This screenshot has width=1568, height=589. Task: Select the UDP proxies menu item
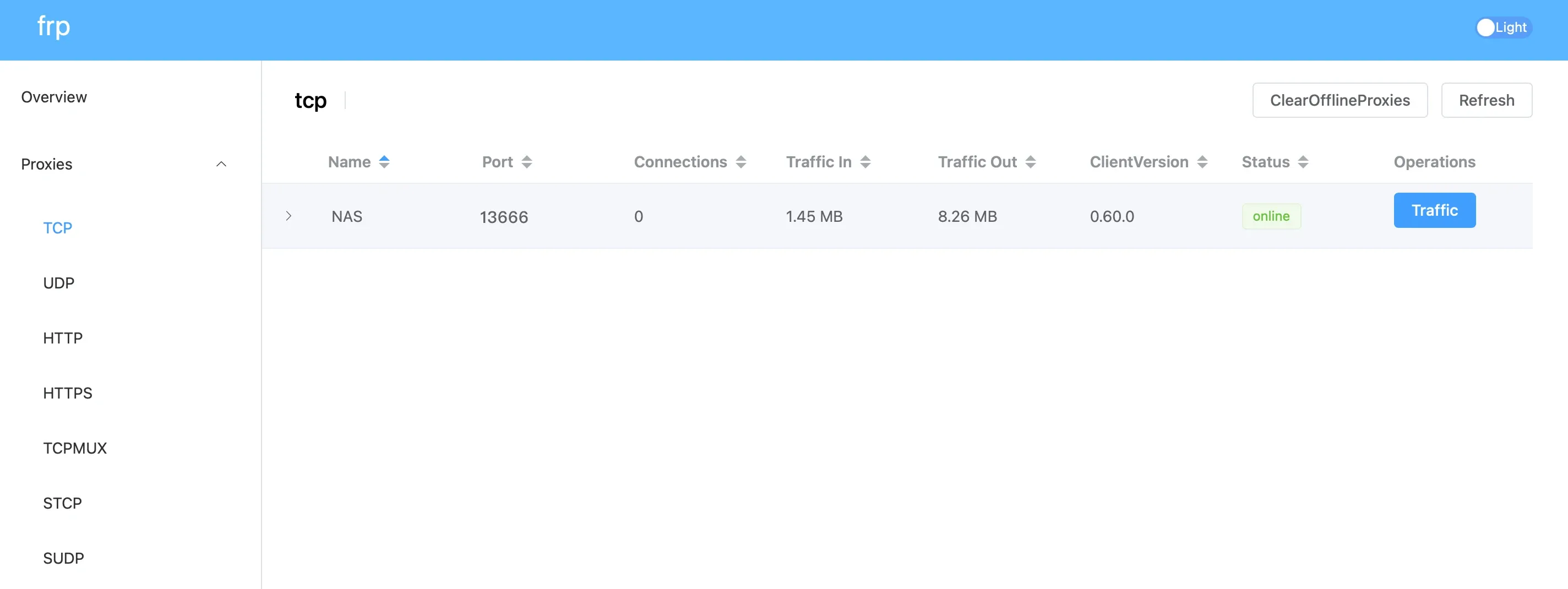pyautogui.click(x=58, y=283)
